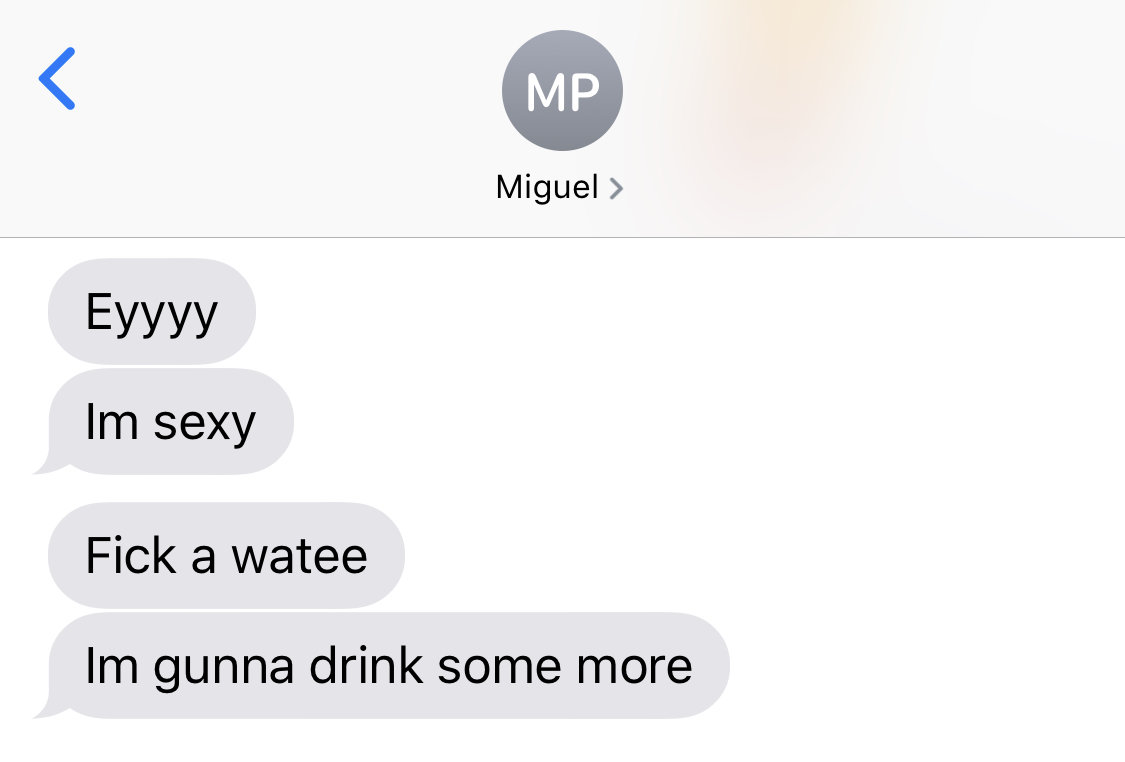
Task: Click the word "sexy" in the second message
Action: [x=204, y=423]
